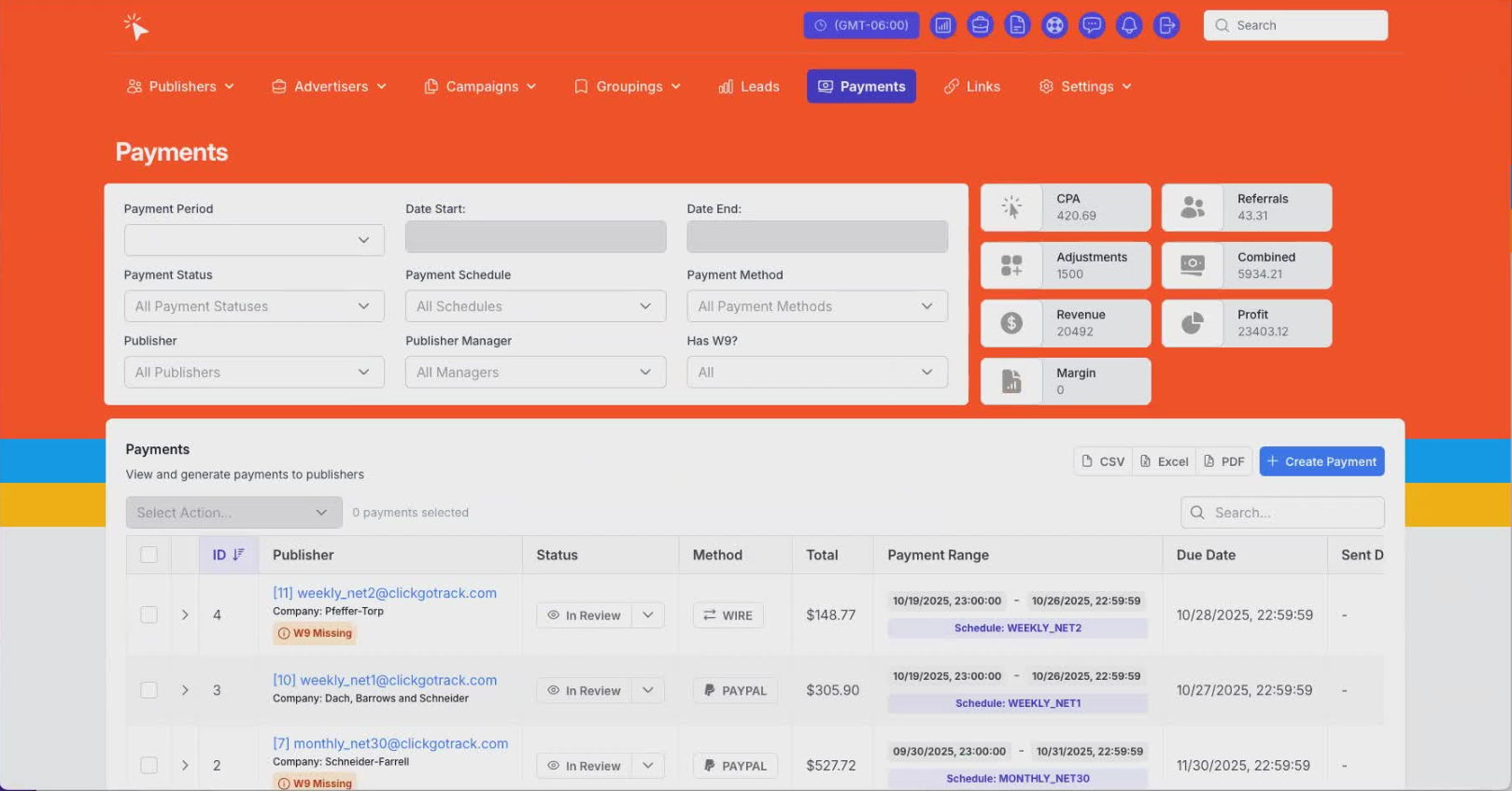
Task: Go to the Leads tab
Action: coord(749,87)
